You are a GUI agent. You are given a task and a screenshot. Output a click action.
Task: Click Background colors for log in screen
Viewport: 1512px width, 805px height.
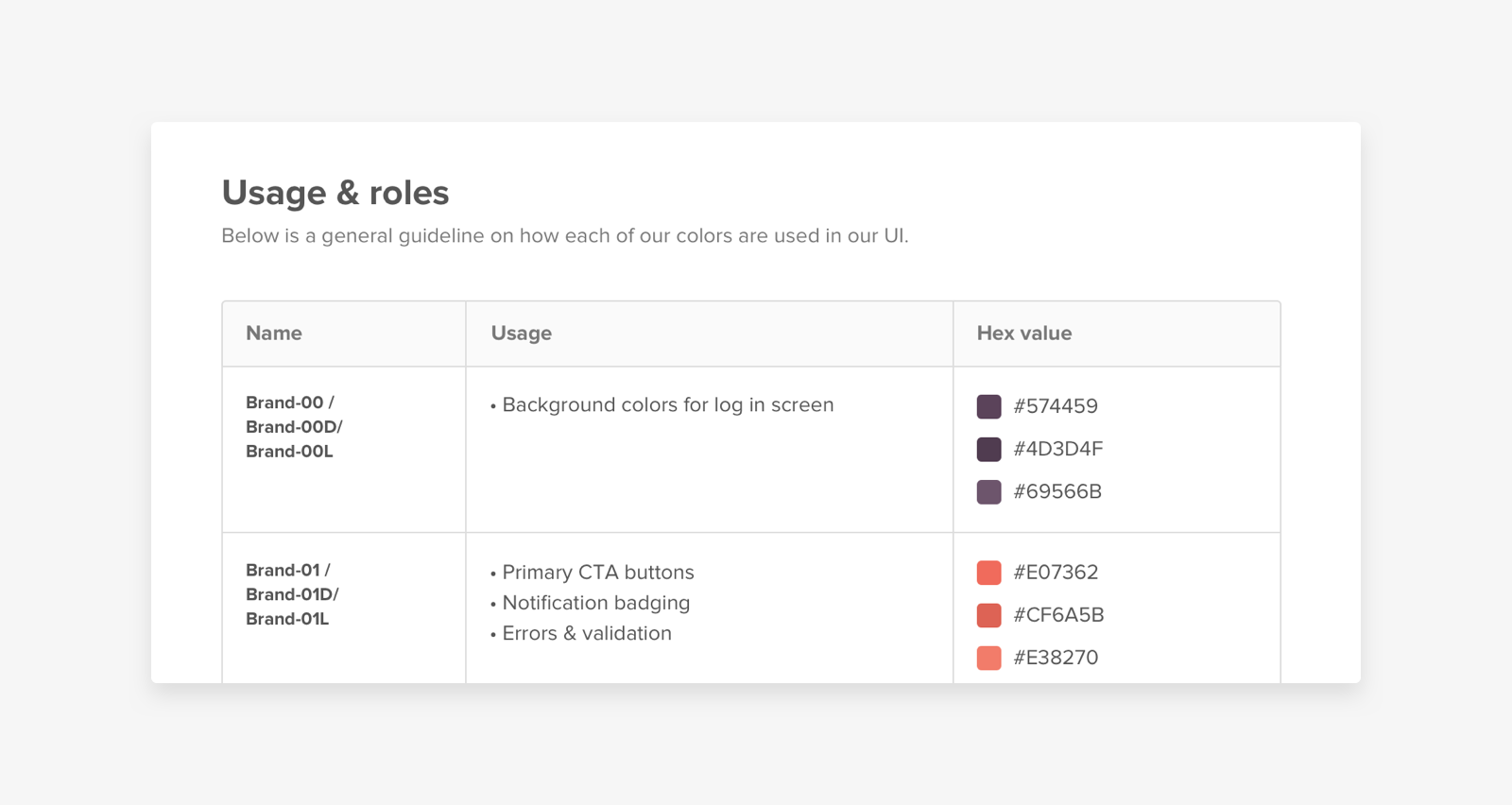[x=667, y=405]
